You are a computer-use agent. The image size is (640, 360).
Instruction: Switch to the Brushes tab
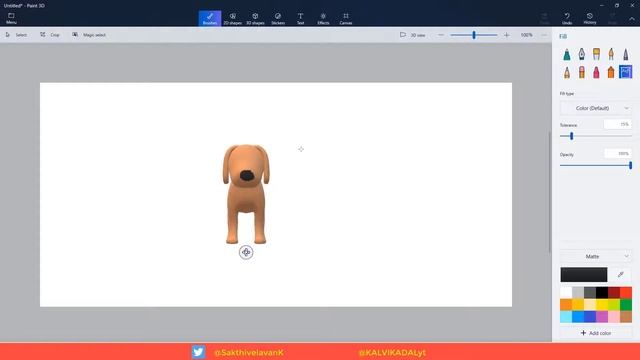point(210,18)
